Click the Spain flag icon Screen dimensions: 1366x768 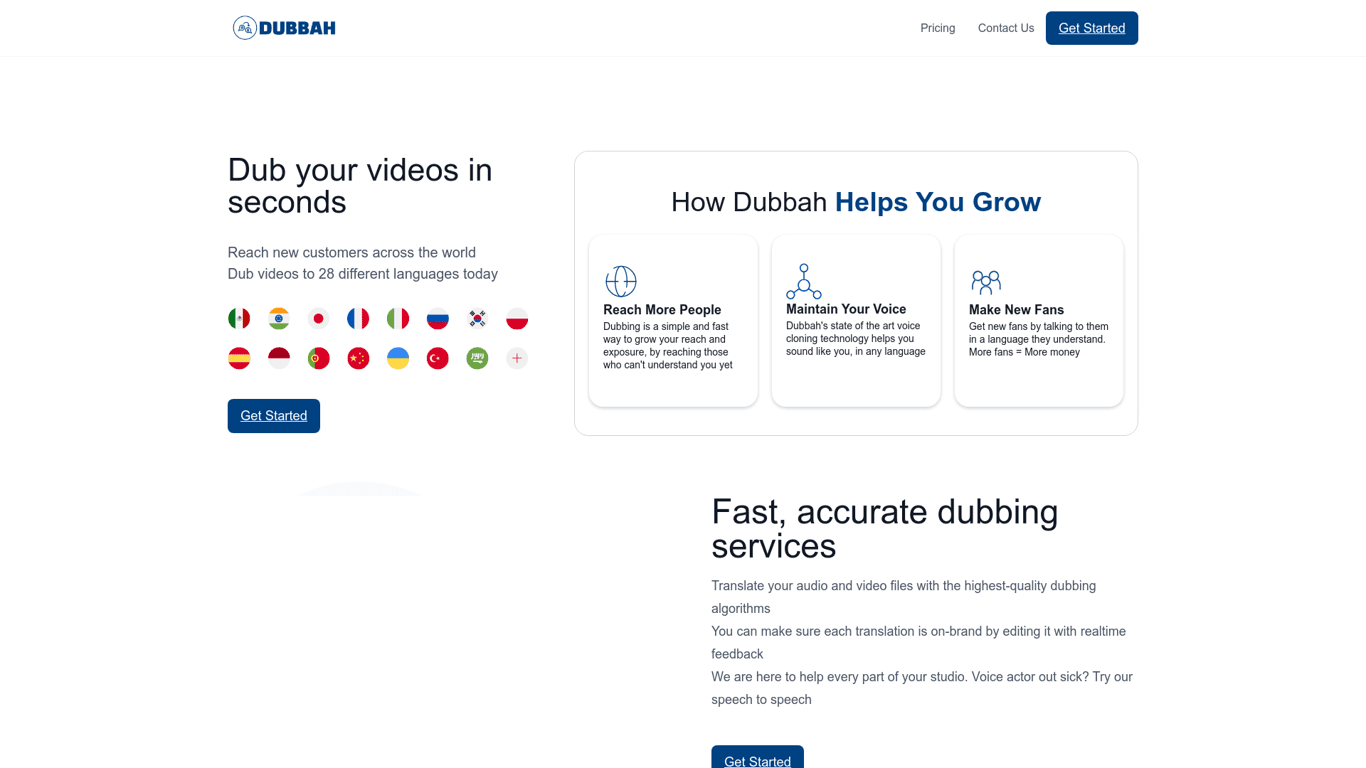(x=239, y=358)
